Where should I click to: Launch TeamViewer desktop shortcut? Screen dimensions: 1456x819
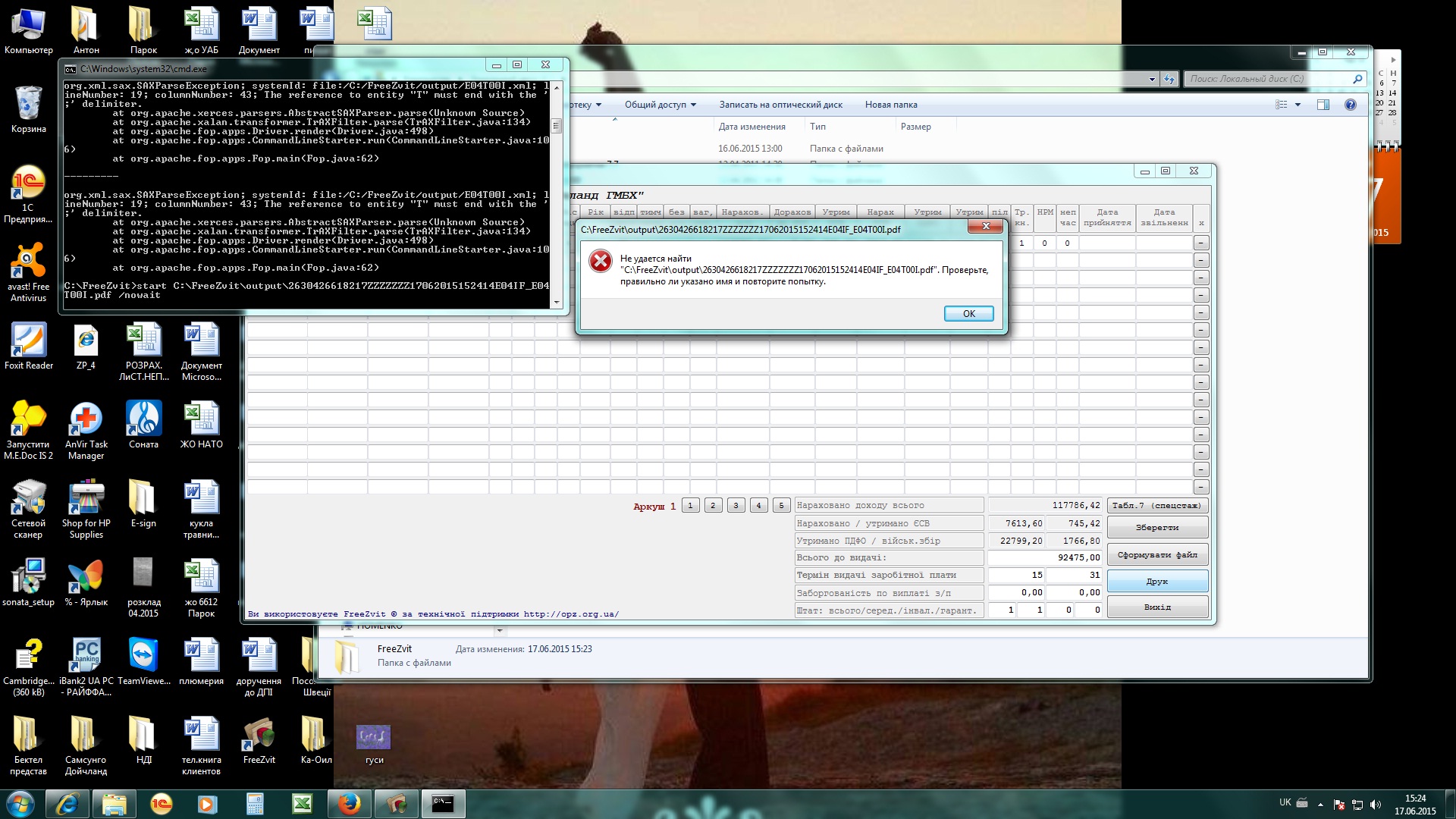point(143,655)
